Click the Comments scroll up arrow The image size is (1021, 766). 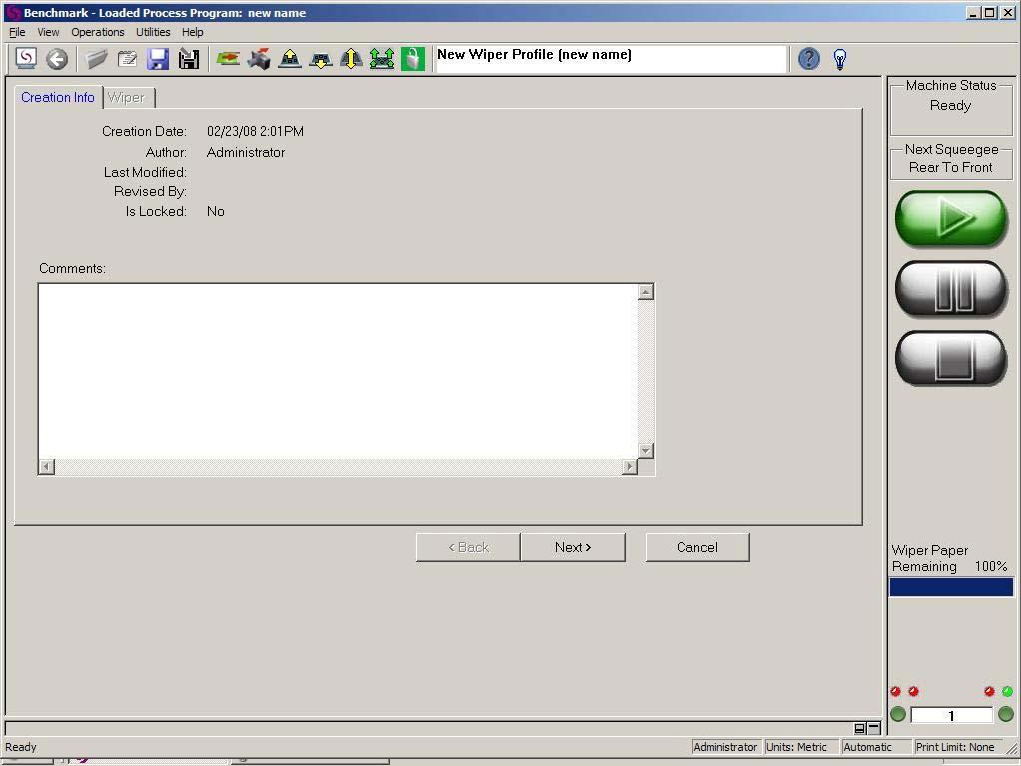[646, 292]
